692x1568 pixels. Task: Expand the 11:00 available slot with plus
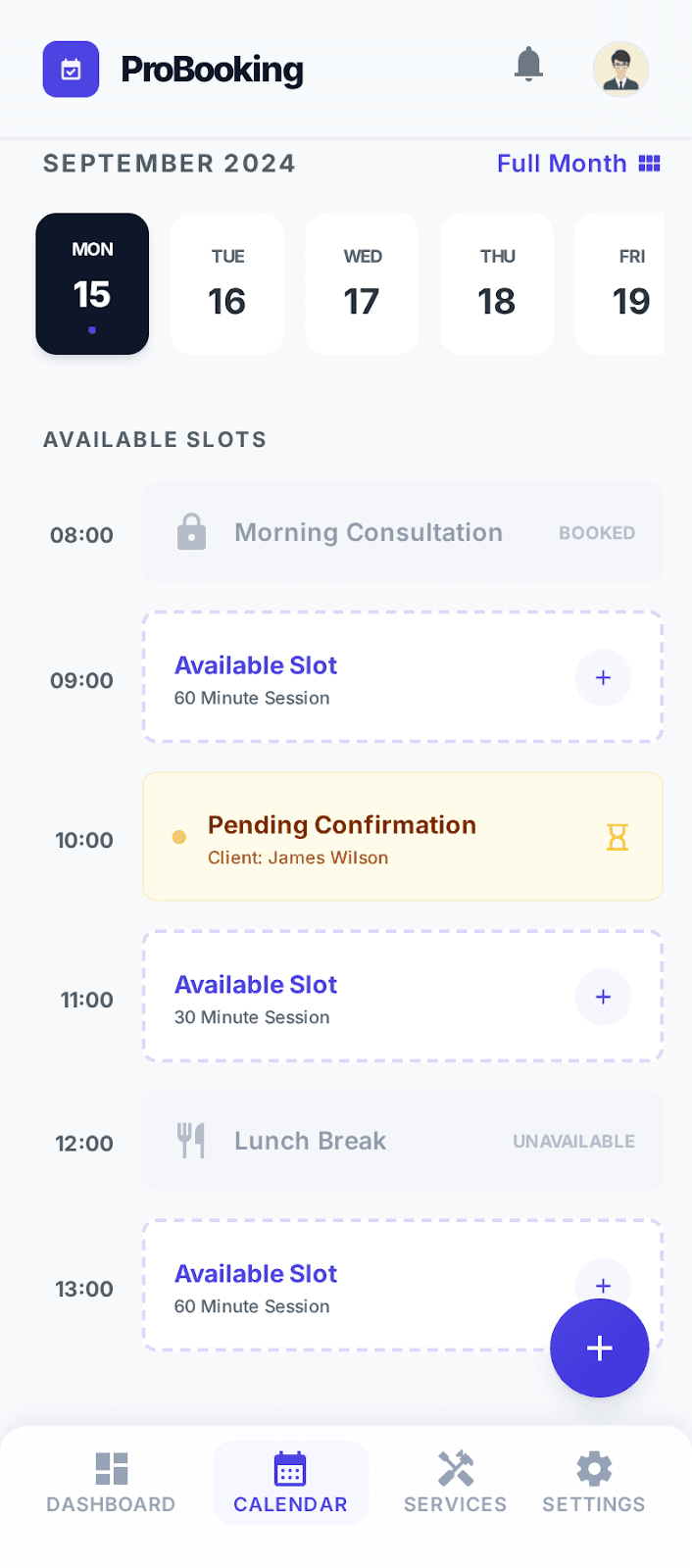point(603,997)
